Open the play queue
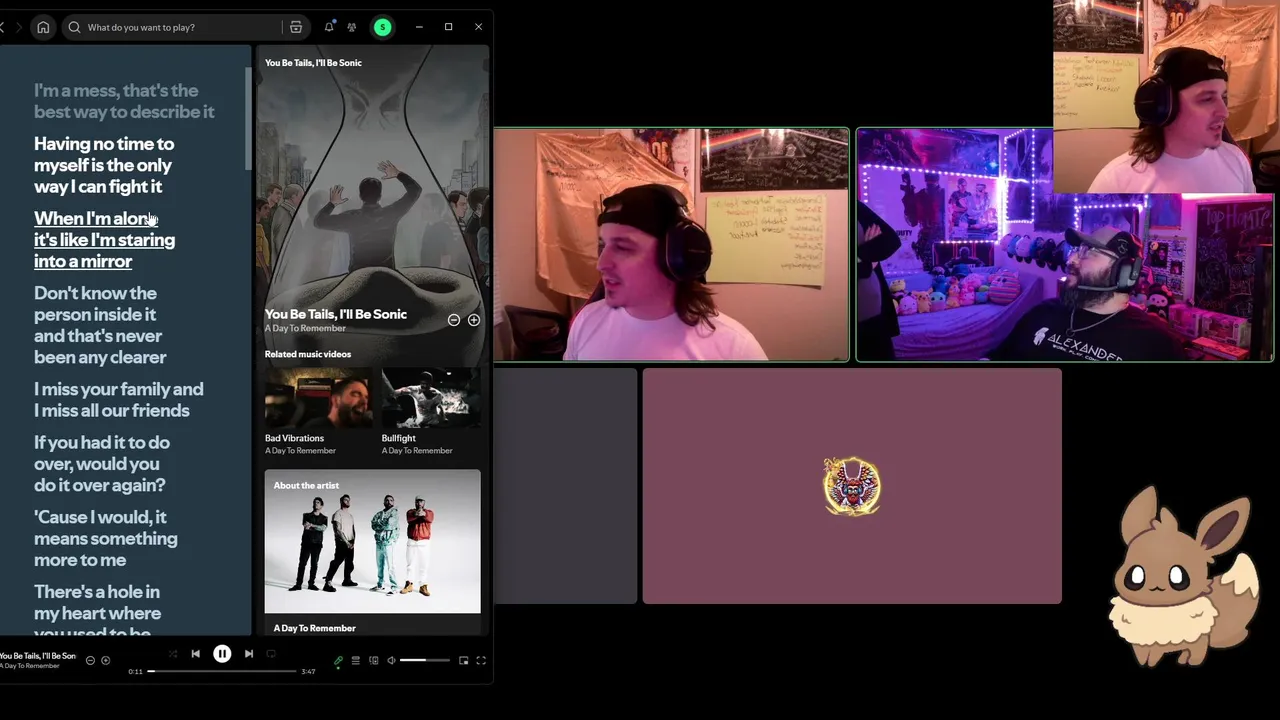This screenshot has width=1280, height=720. [355, 661]
